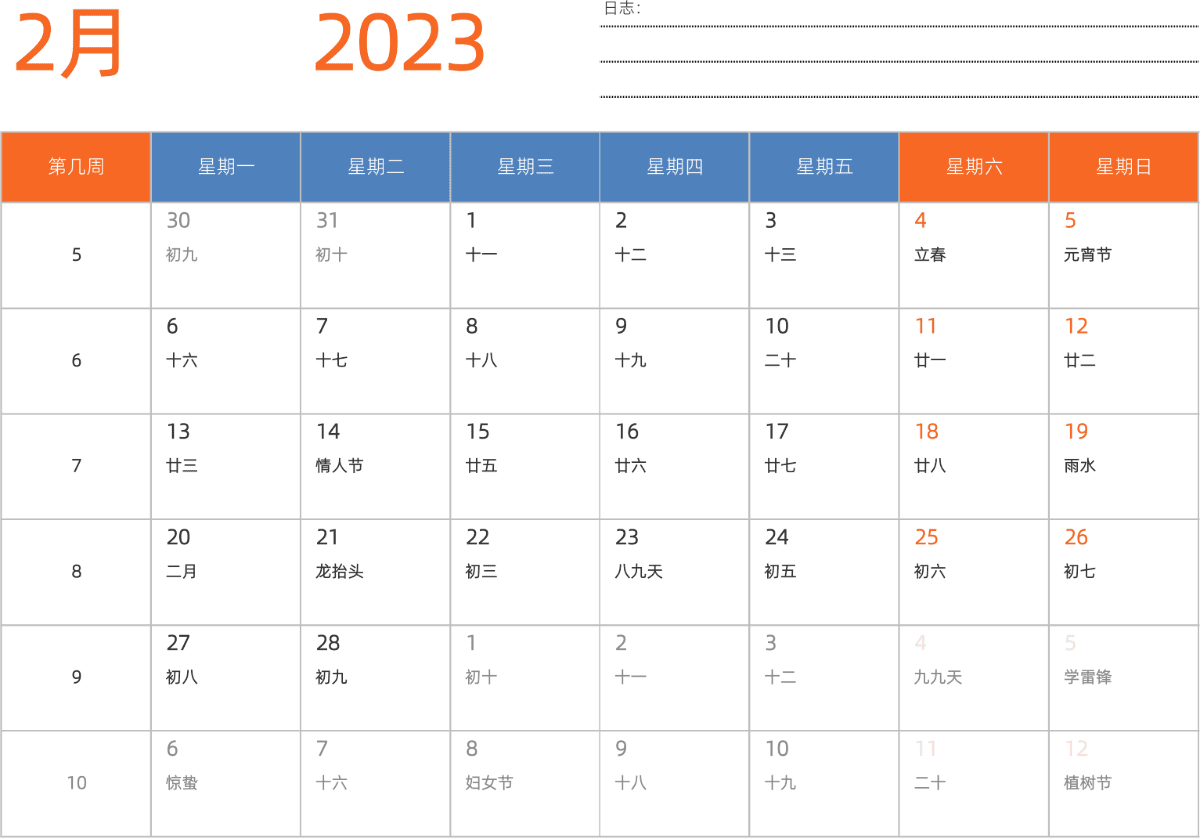Click date 13 marked 廿三
The width and height of the screenshot is (1200, 838).
226,466
